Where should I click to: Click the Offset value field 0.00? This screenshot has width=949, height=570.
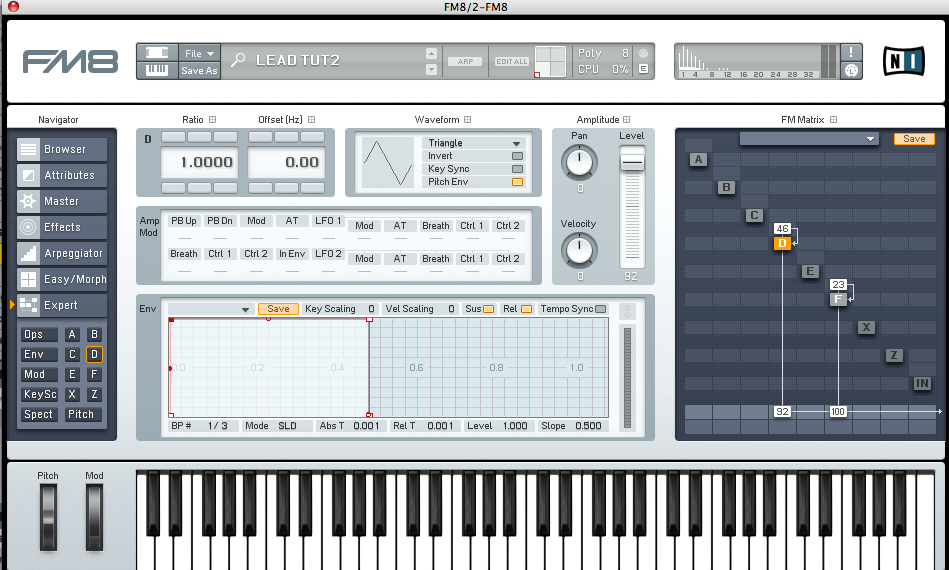[287, 162]
